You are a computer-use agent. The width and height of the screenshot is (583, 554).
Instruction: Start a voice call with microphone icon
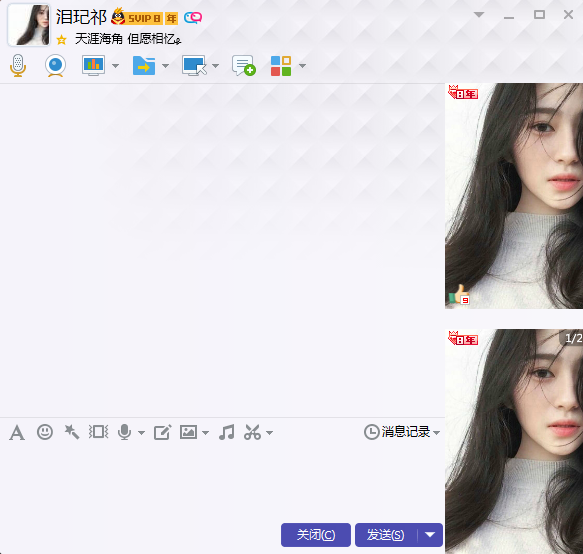tap(18, 65)
